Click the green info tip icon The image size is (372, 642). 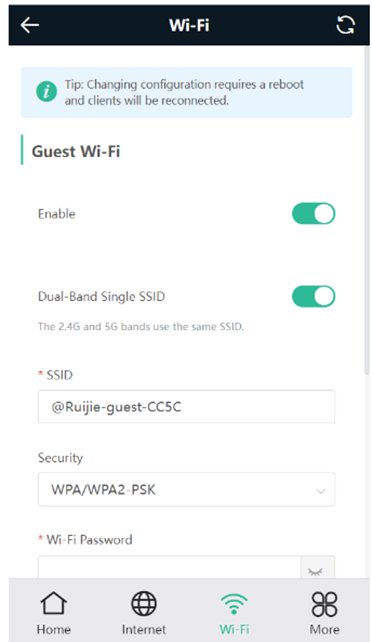pos(46,92)
